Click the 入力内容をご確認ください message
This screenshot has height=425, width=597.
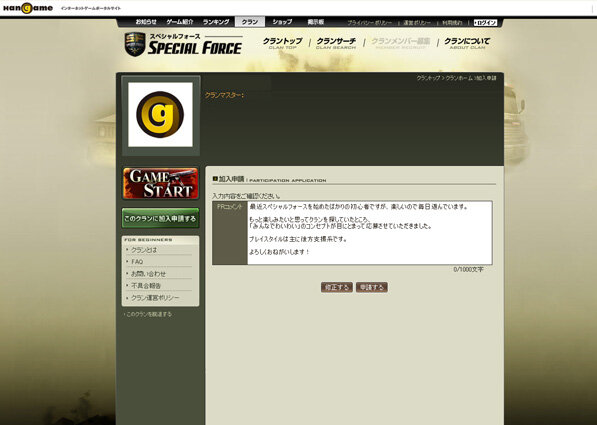pos(246,196)
